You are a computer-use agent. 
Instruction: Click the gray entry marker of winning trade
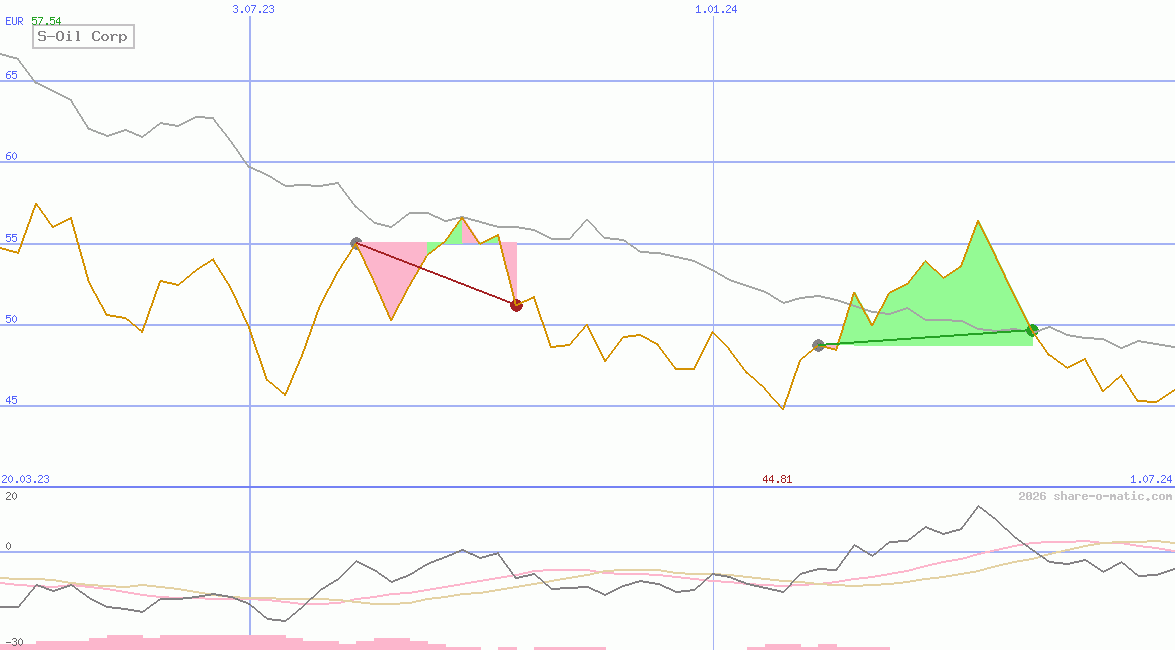(x=819, y=345)
